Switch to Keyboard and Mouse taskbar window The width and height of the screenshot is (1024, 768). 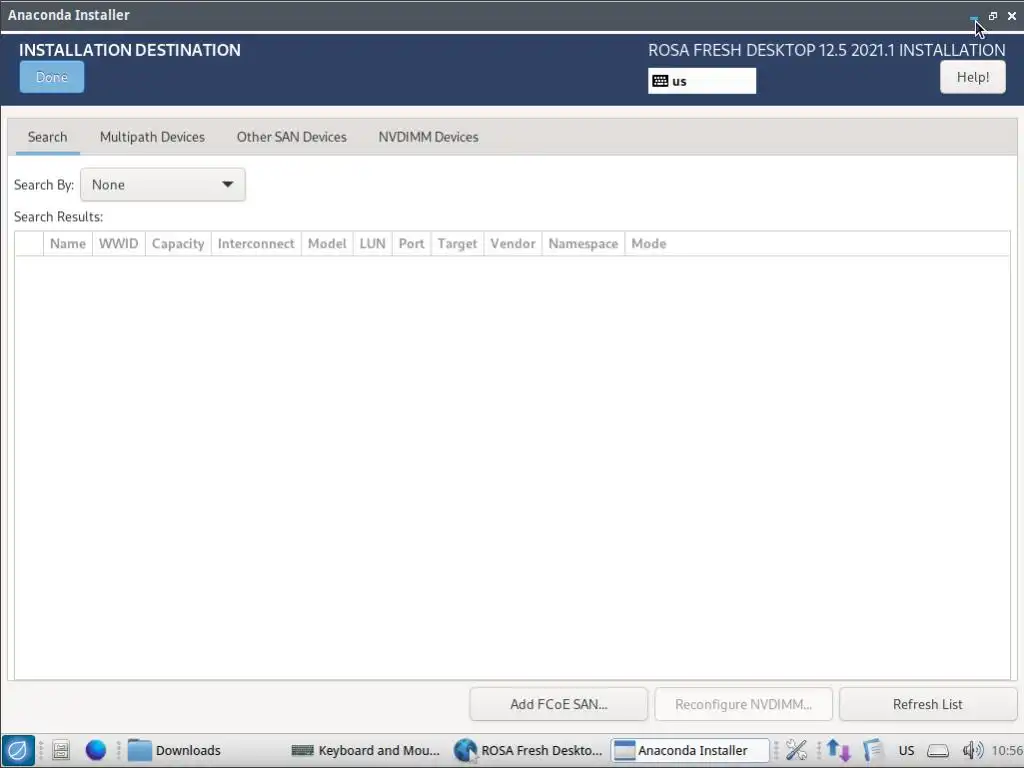click(x=366, y=750)
